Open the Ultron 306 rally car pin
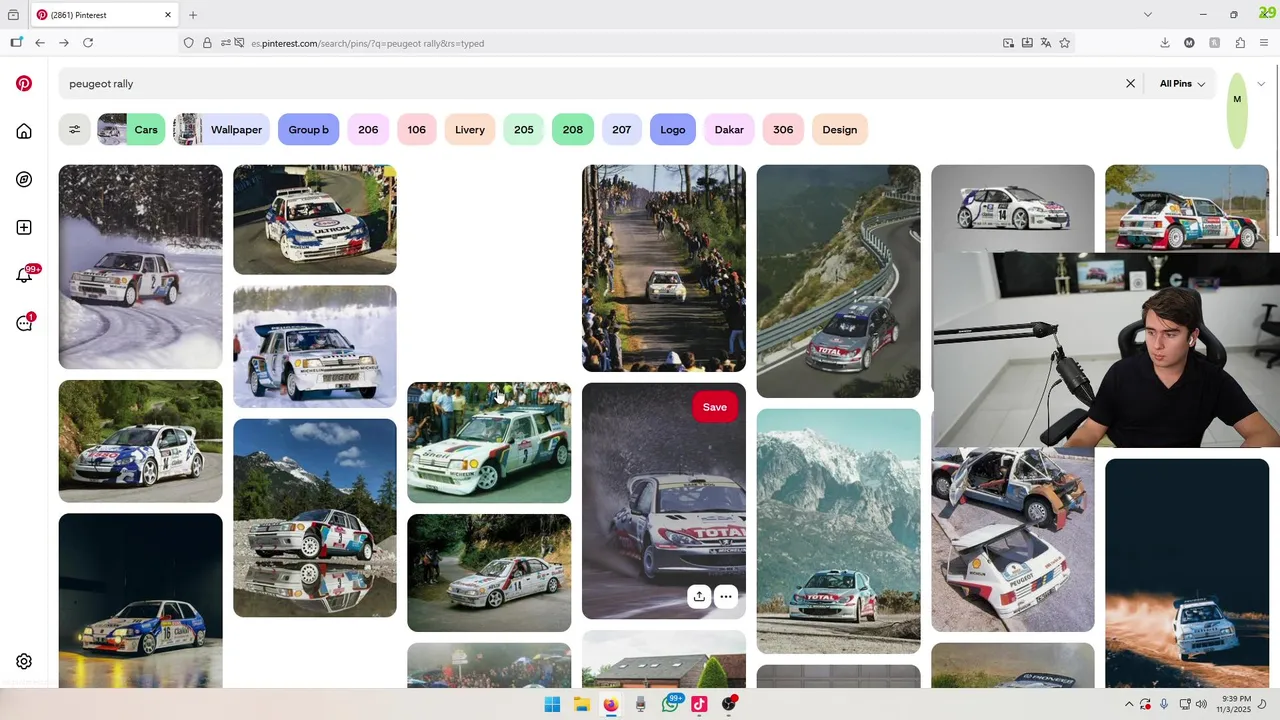1280x720 pixels. (315, 220)
